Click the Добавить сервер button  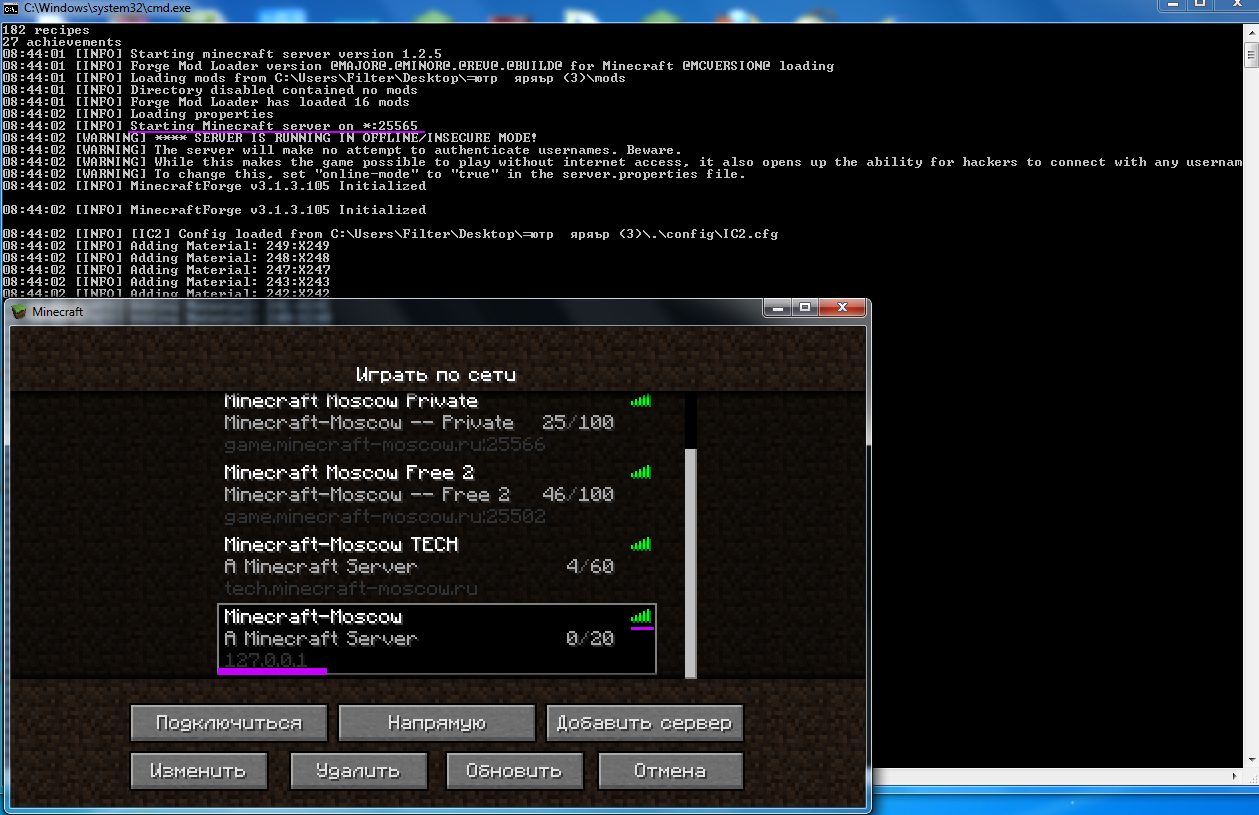point(644,723)
